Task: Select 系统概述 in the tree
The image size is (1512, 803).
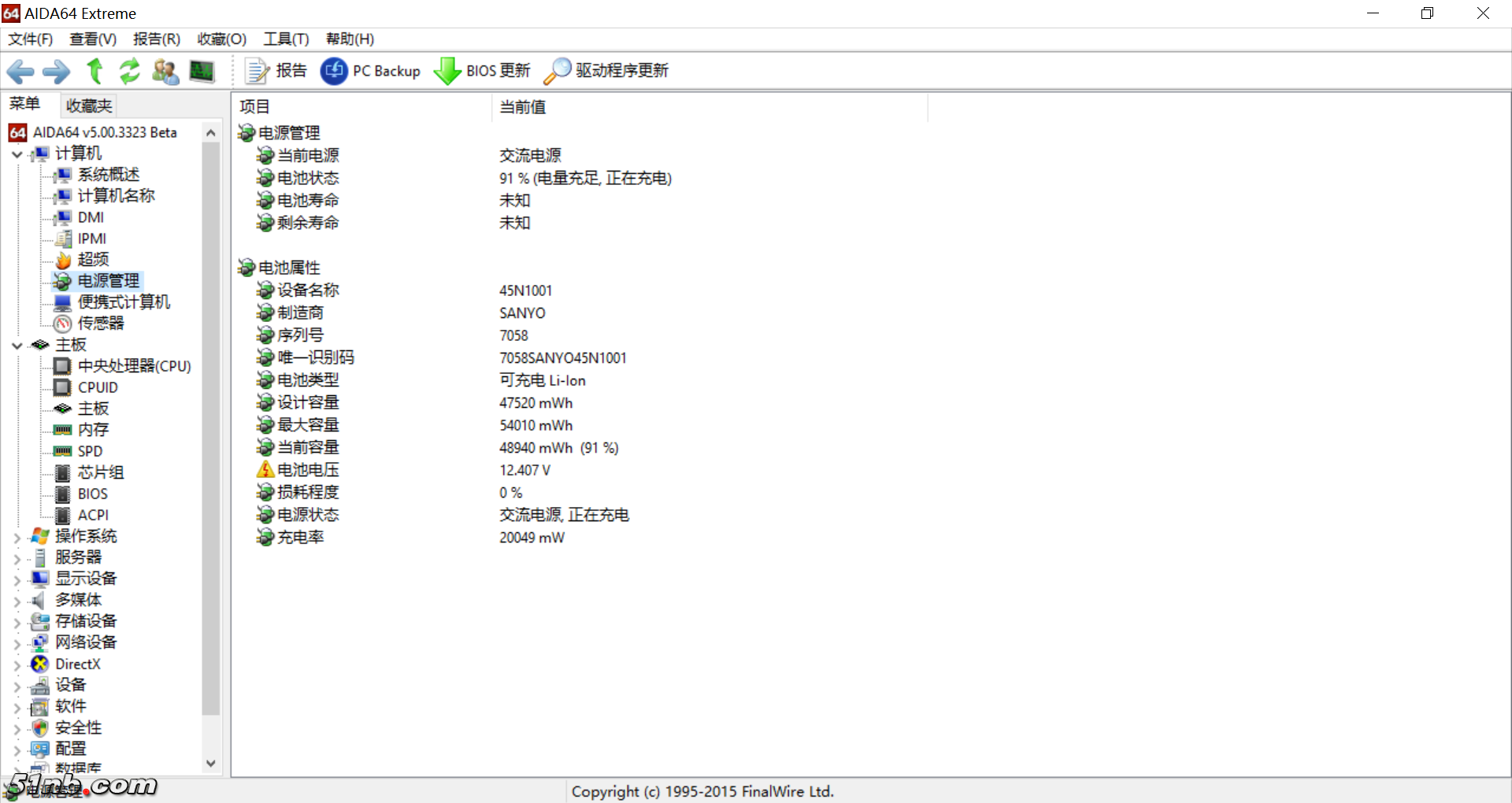Action: tap(108, 175)
